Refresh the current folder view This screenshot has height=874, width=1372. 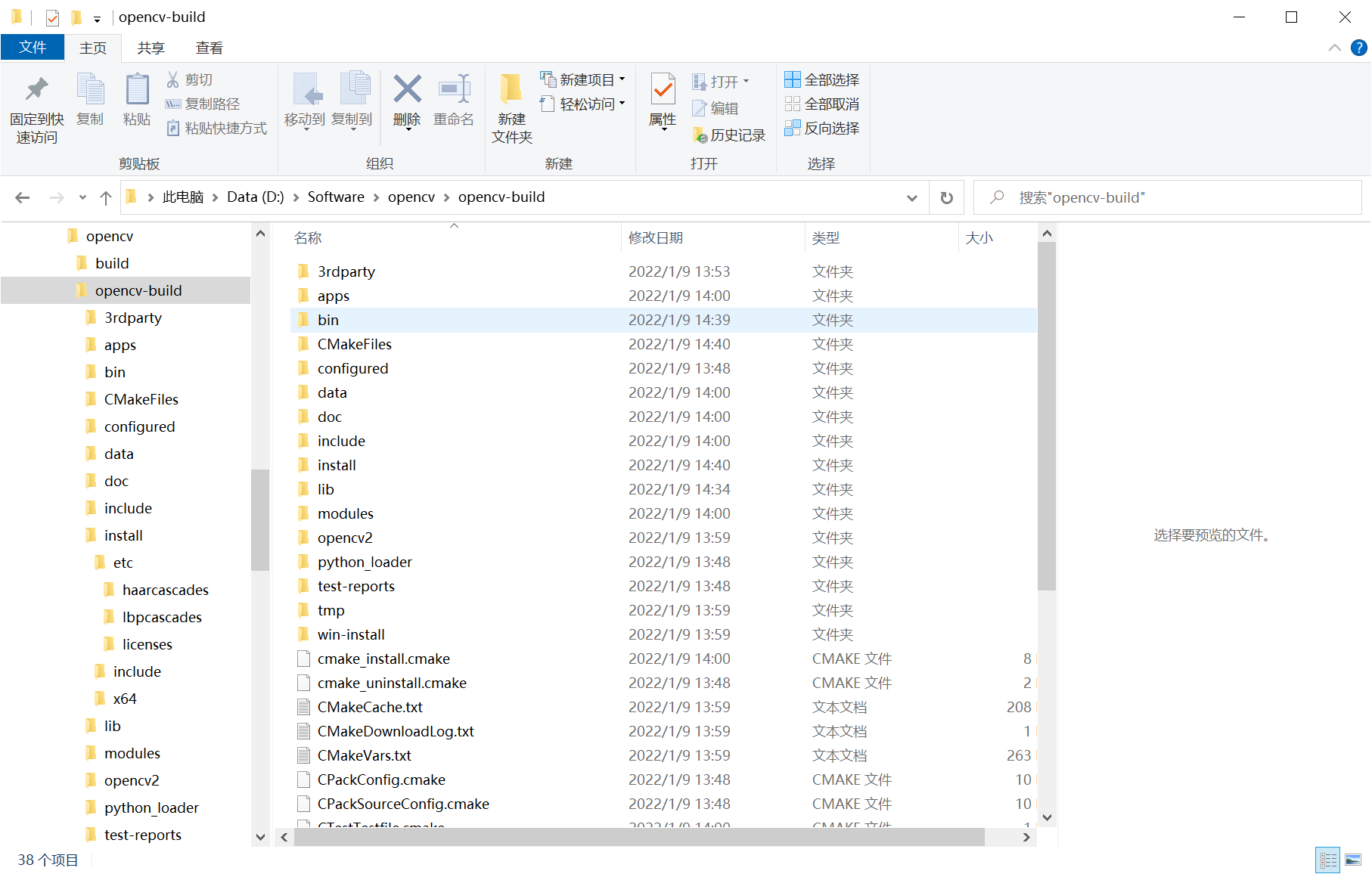[946, 197]
